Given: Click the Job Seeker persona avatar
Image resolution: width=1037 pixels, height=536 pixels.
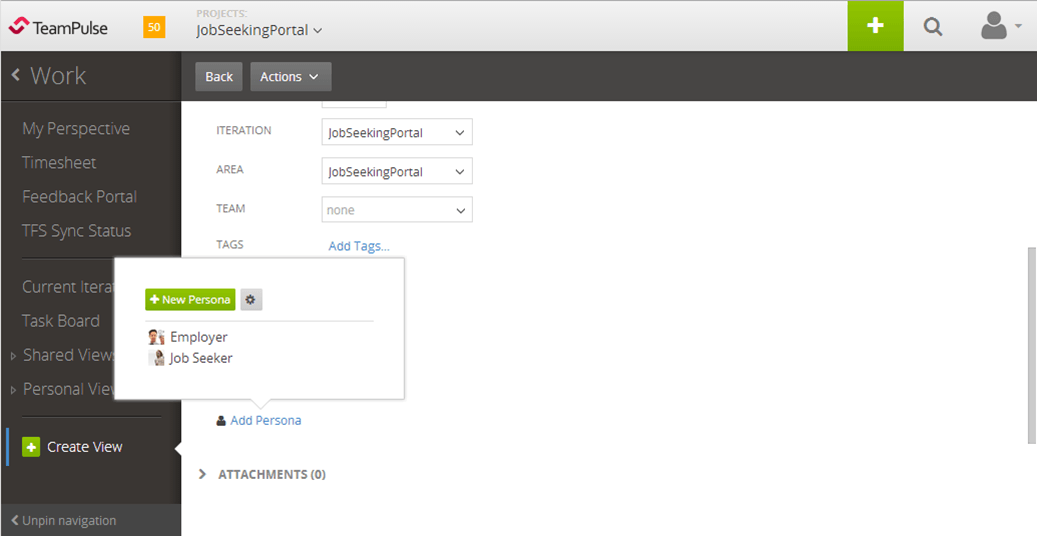Looking at the screenshot, I should click(156, 358).
